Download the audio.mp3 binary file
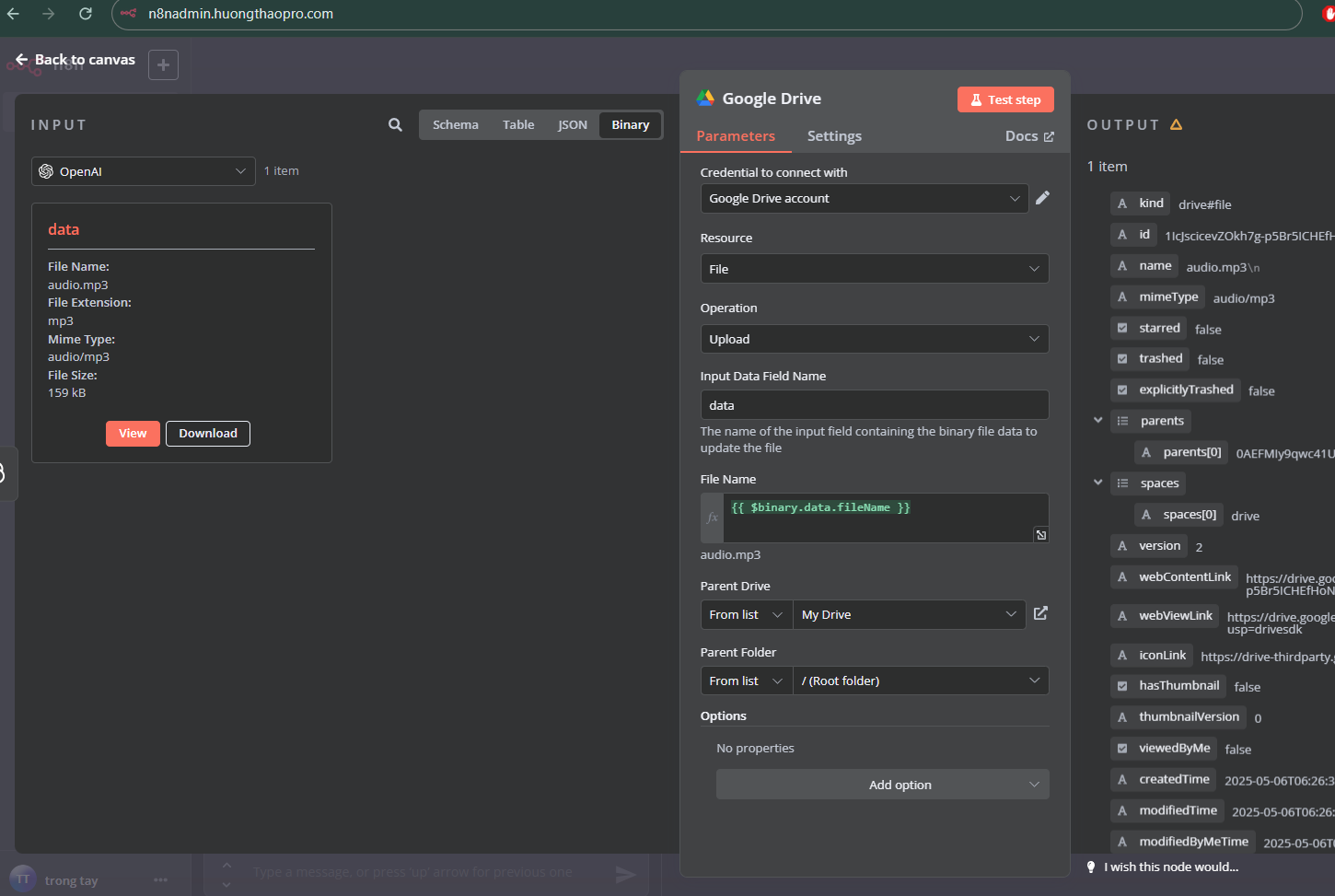1335x896 pixels. coord(208,434)
